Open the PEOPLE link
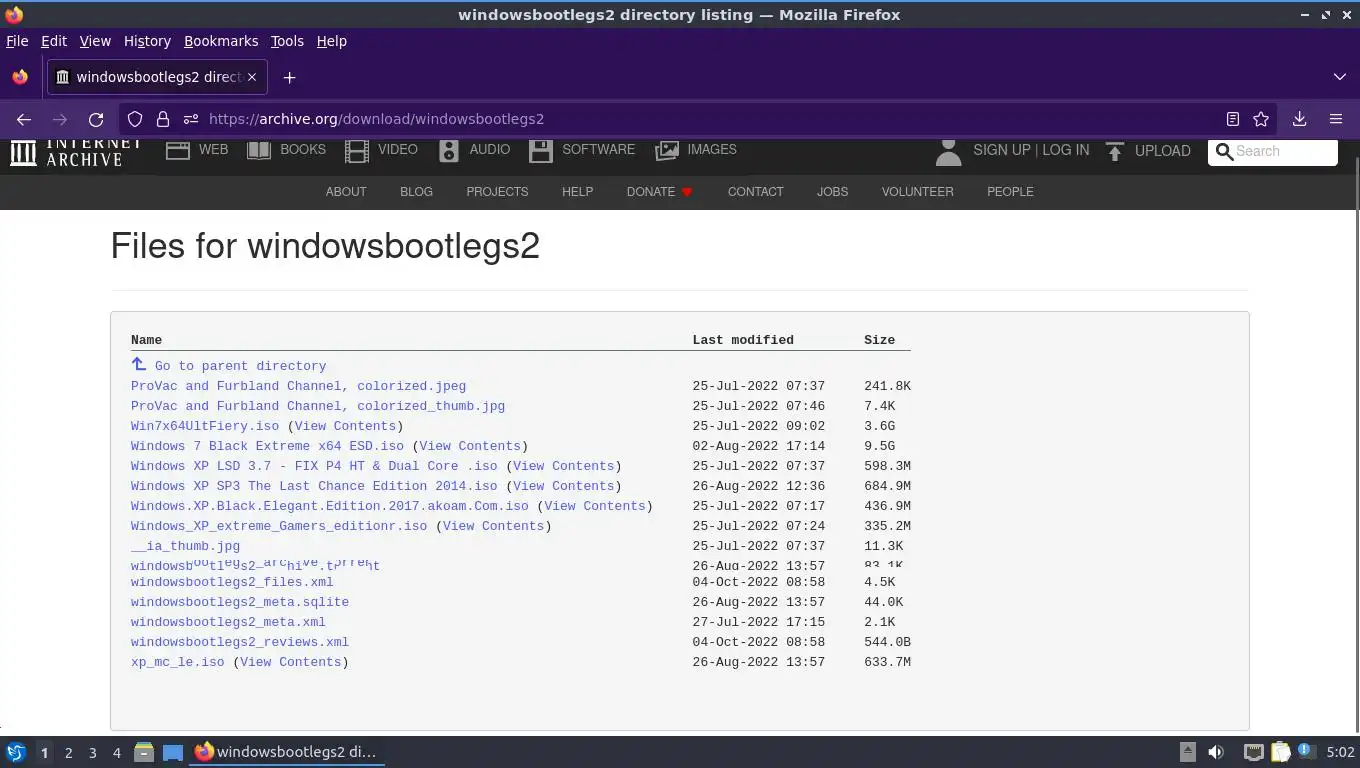The height and width of the screenshot is (768, 1360). pos(1010,191)
